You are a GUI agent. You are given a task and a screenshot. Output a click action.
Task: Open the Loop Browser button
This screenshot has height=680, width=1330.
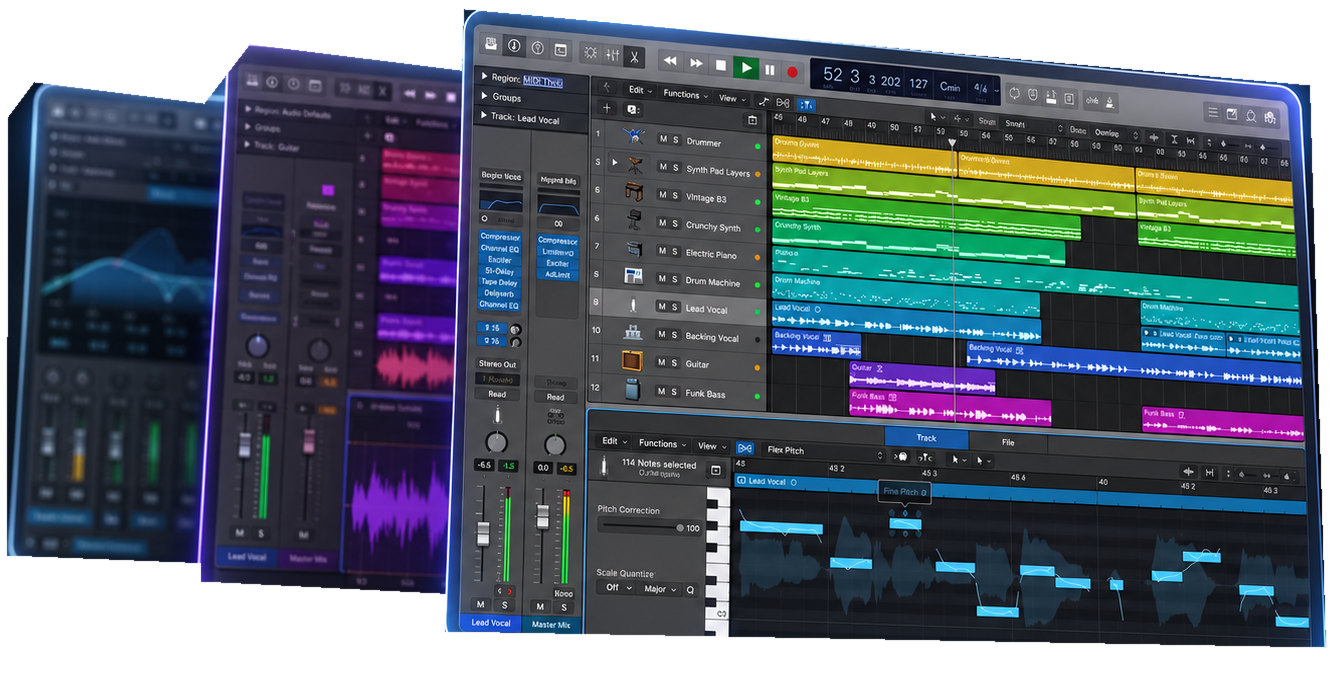[1251, 117]
